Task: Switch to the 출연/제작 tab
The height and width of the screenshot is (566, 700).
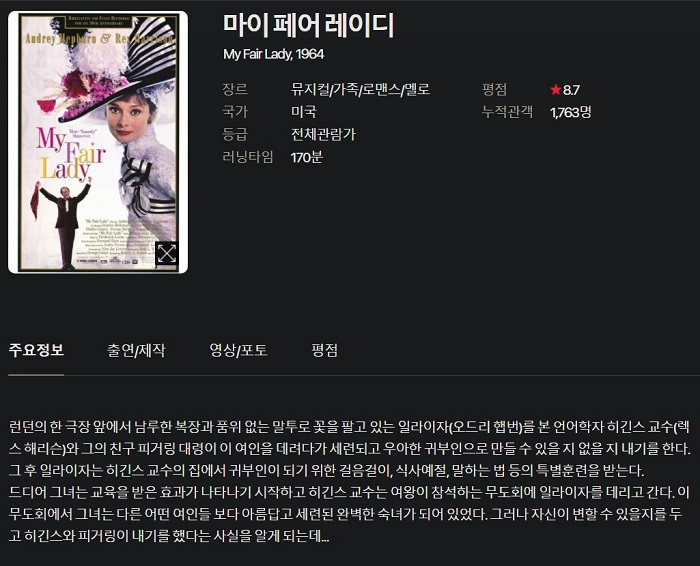Action: [136, 350]
